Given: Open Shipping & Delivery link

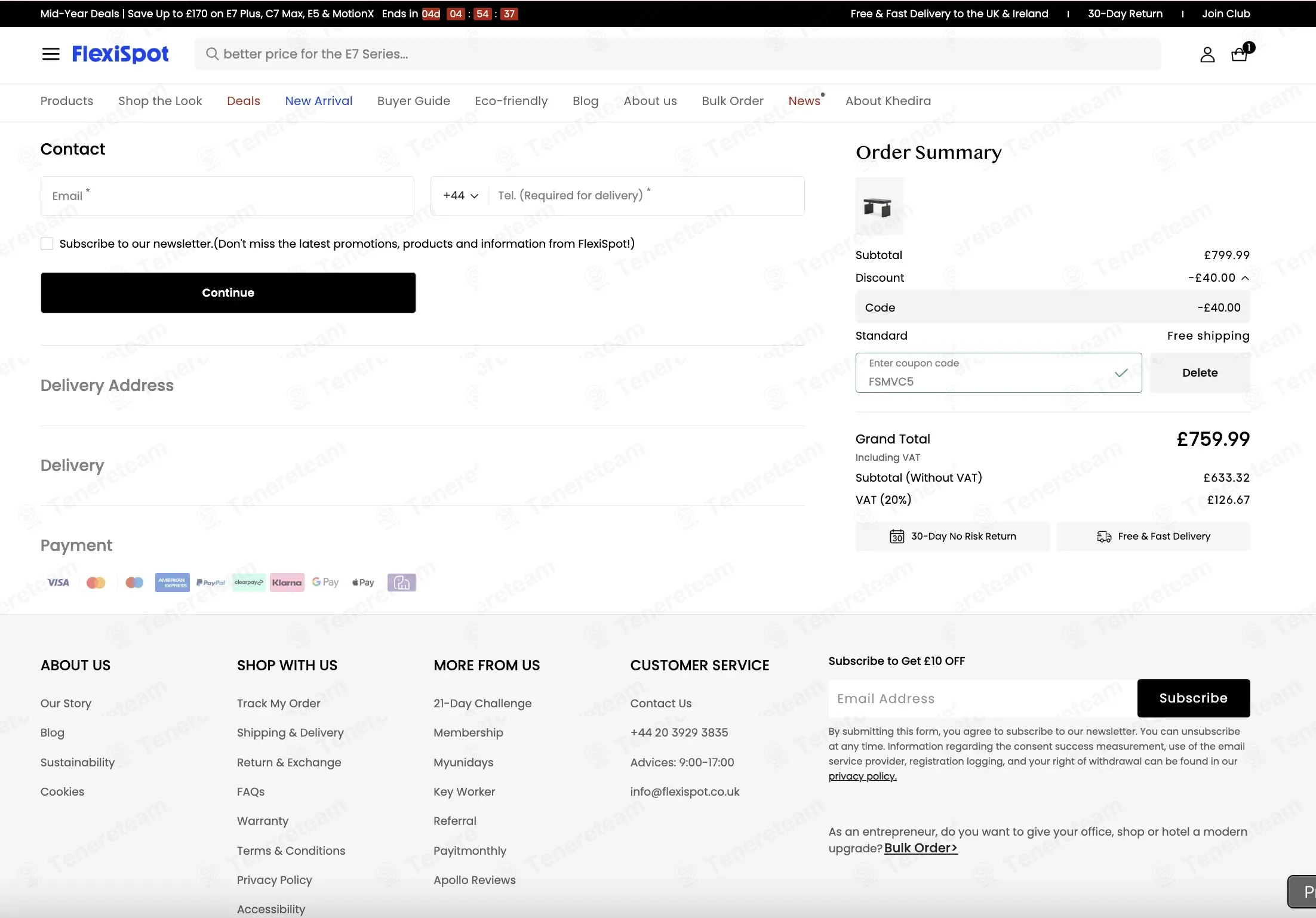Looking at the screenshot, I should (x=290, y=733).
